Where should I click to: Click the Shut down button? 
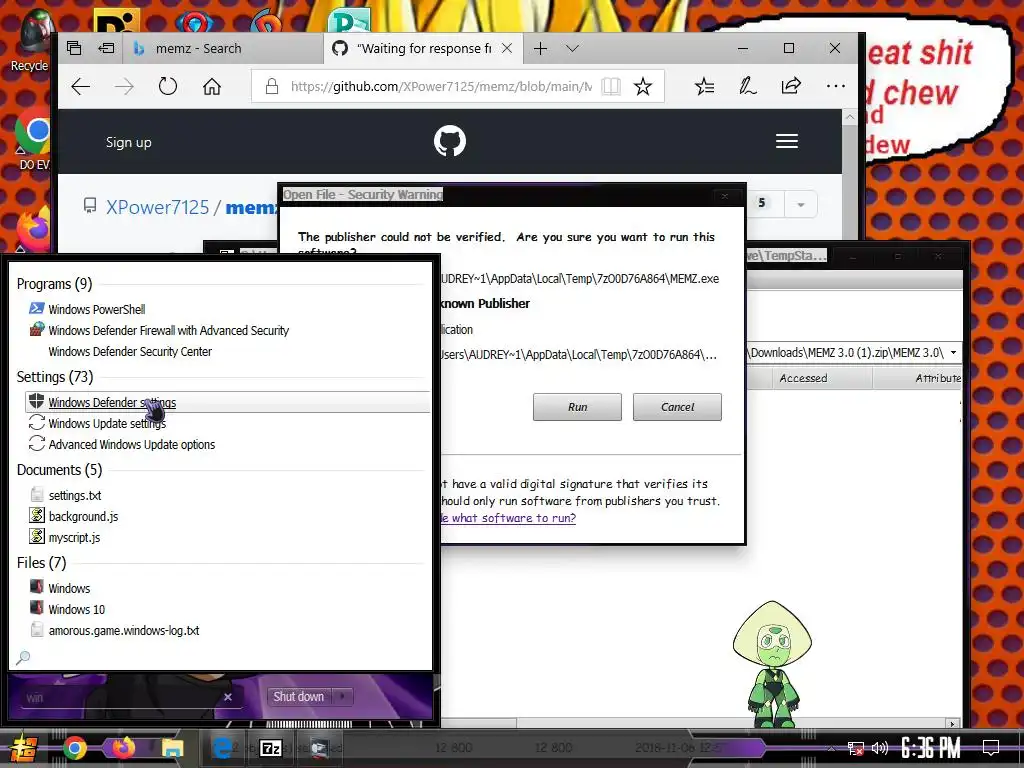(298, 696)
